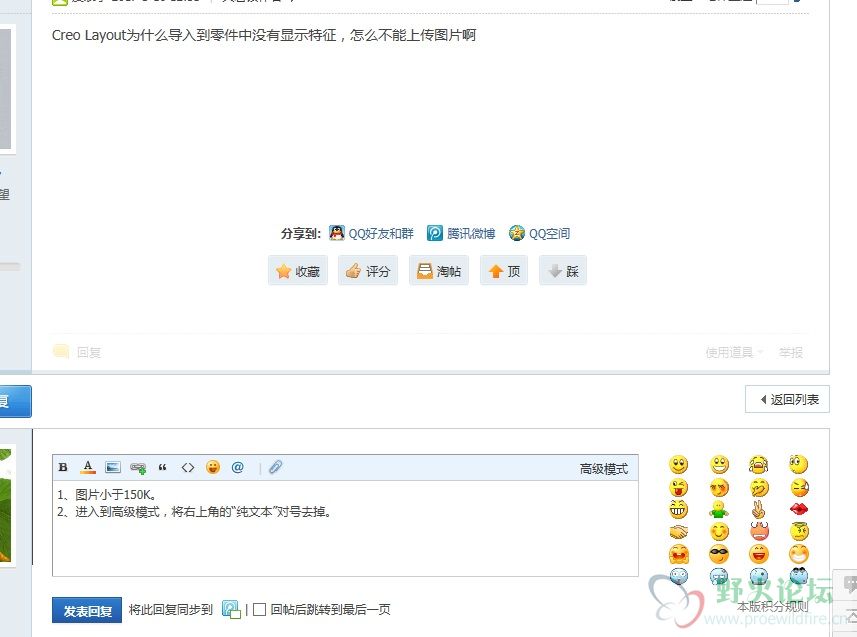Click the 发表回复 submit button
The image size is (857, 637).
(x=87, y=610)
